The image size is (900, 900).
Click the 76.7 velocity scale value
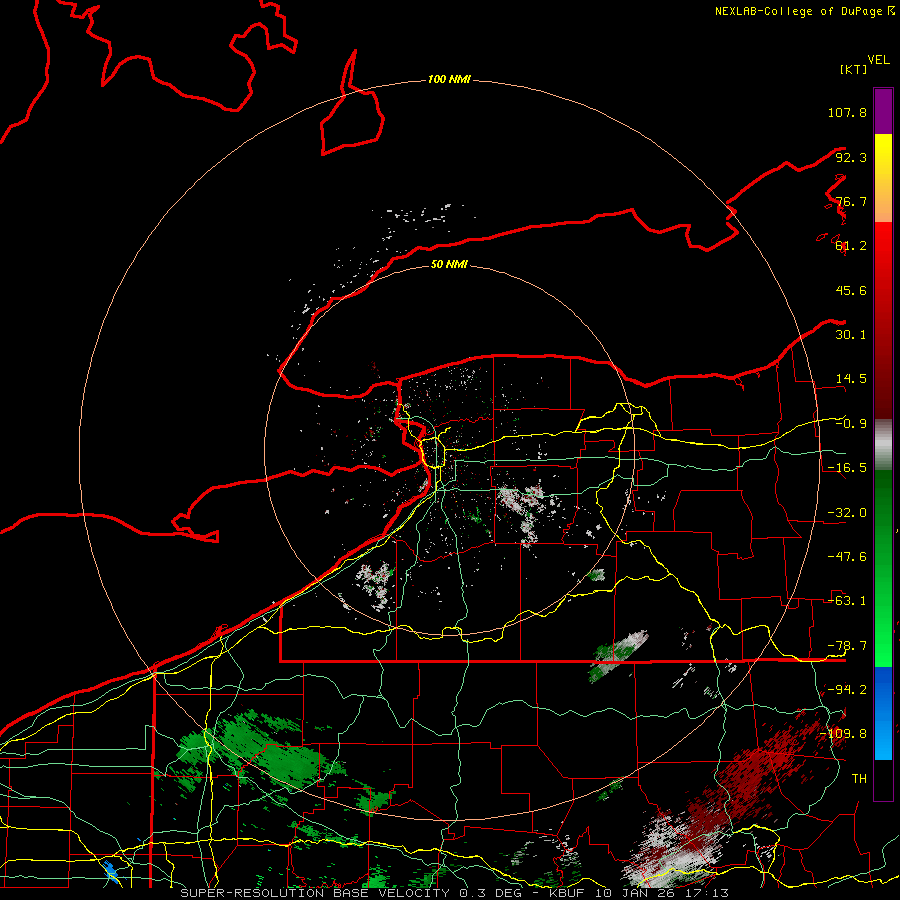click(x=851, y=201)
